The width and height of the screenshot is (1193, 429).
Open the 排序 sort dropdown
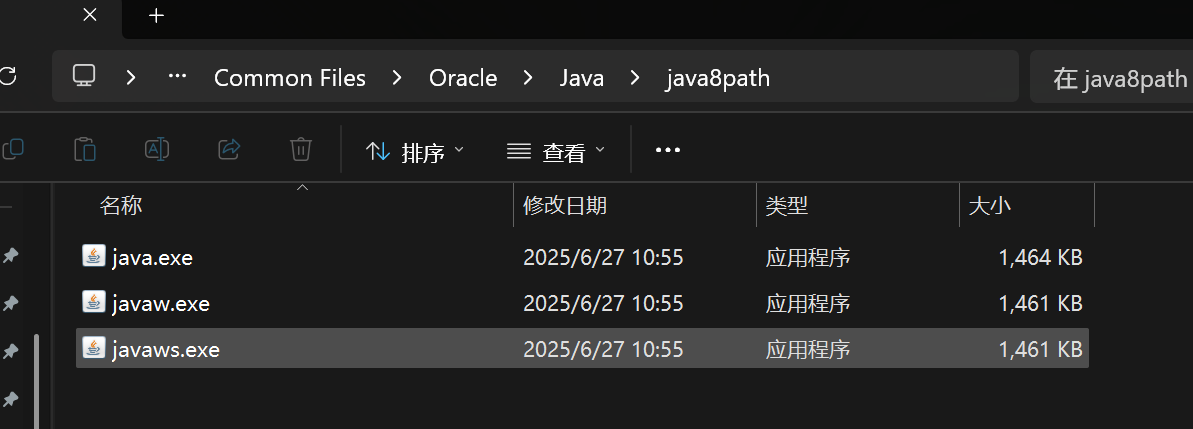coord(415,152)
